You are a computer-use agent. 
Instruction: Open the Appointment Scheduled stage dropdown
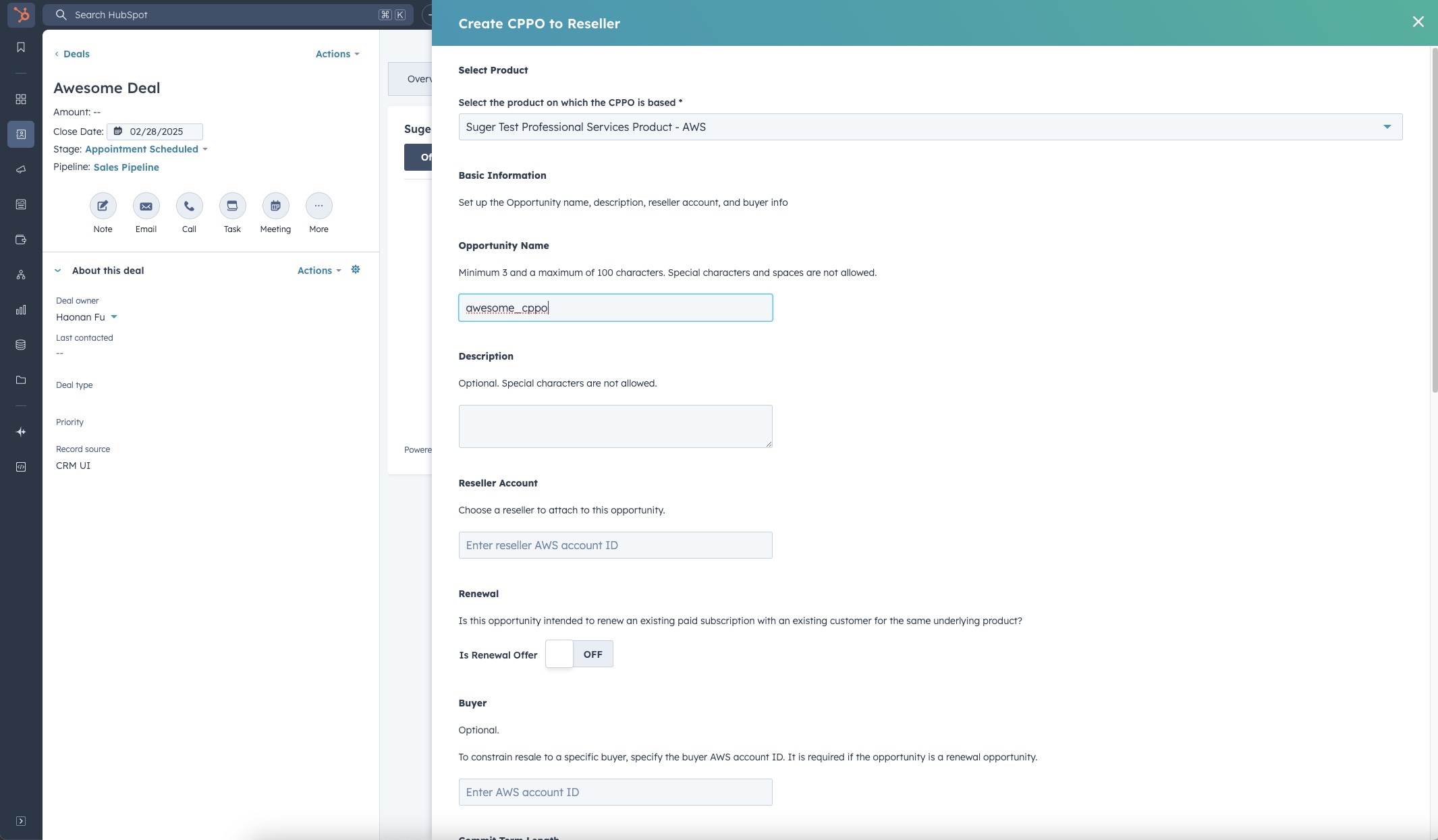click(146, 149)
